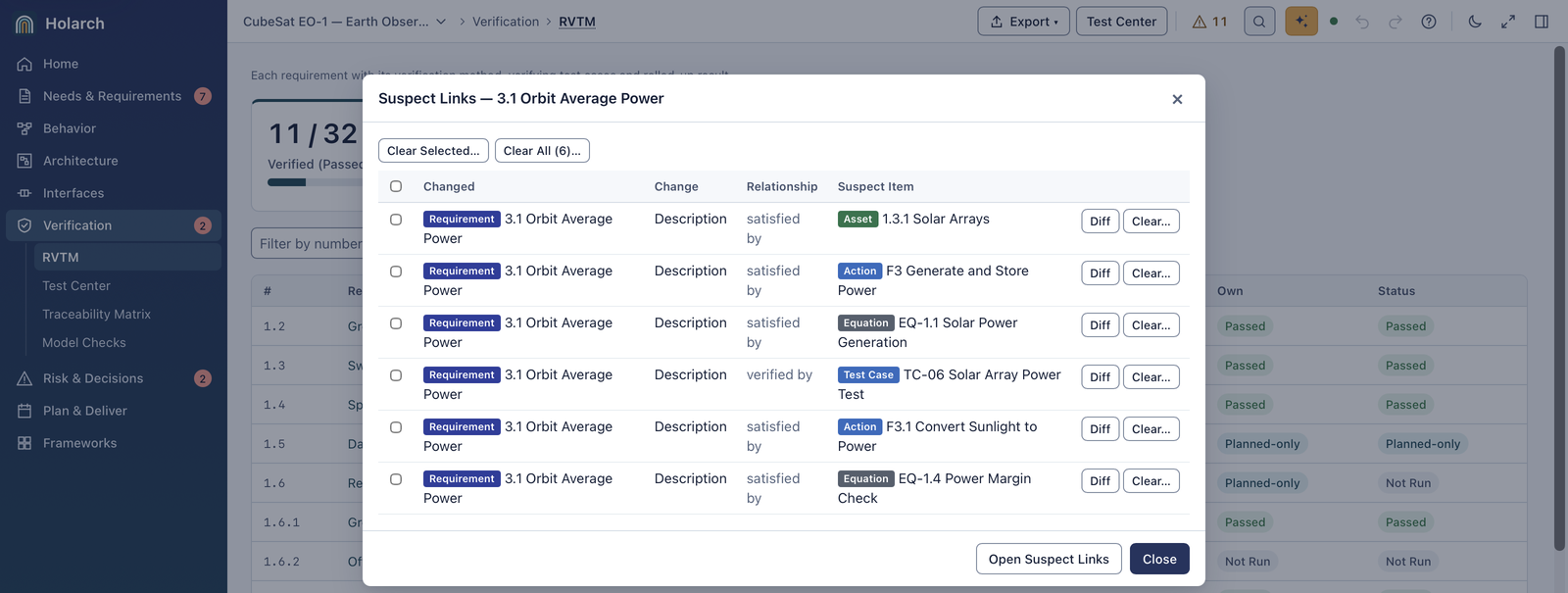Click the Filter by number input field
This screenshot has height=593, width=1568.
click(308, 244)
